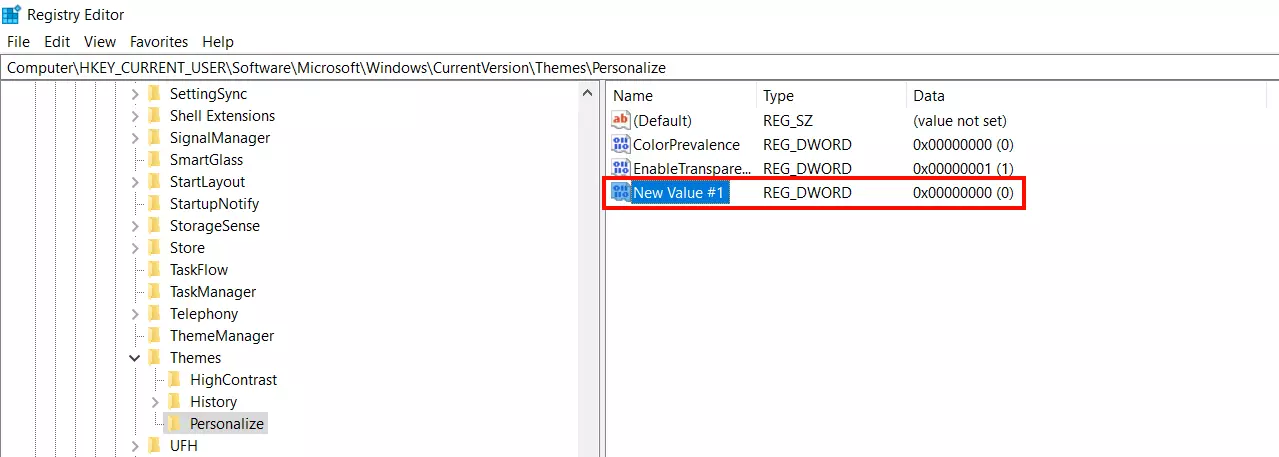
Task: Select the SmartGlass tree label
Action: [206, 160]
